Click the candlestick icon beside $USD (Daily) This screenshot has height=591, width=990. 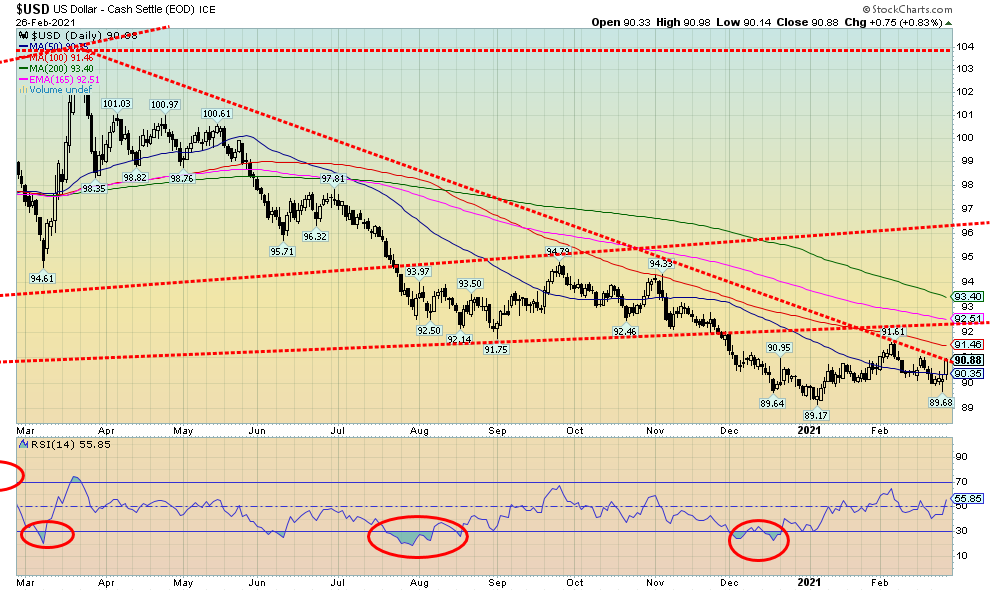point(21,35)
